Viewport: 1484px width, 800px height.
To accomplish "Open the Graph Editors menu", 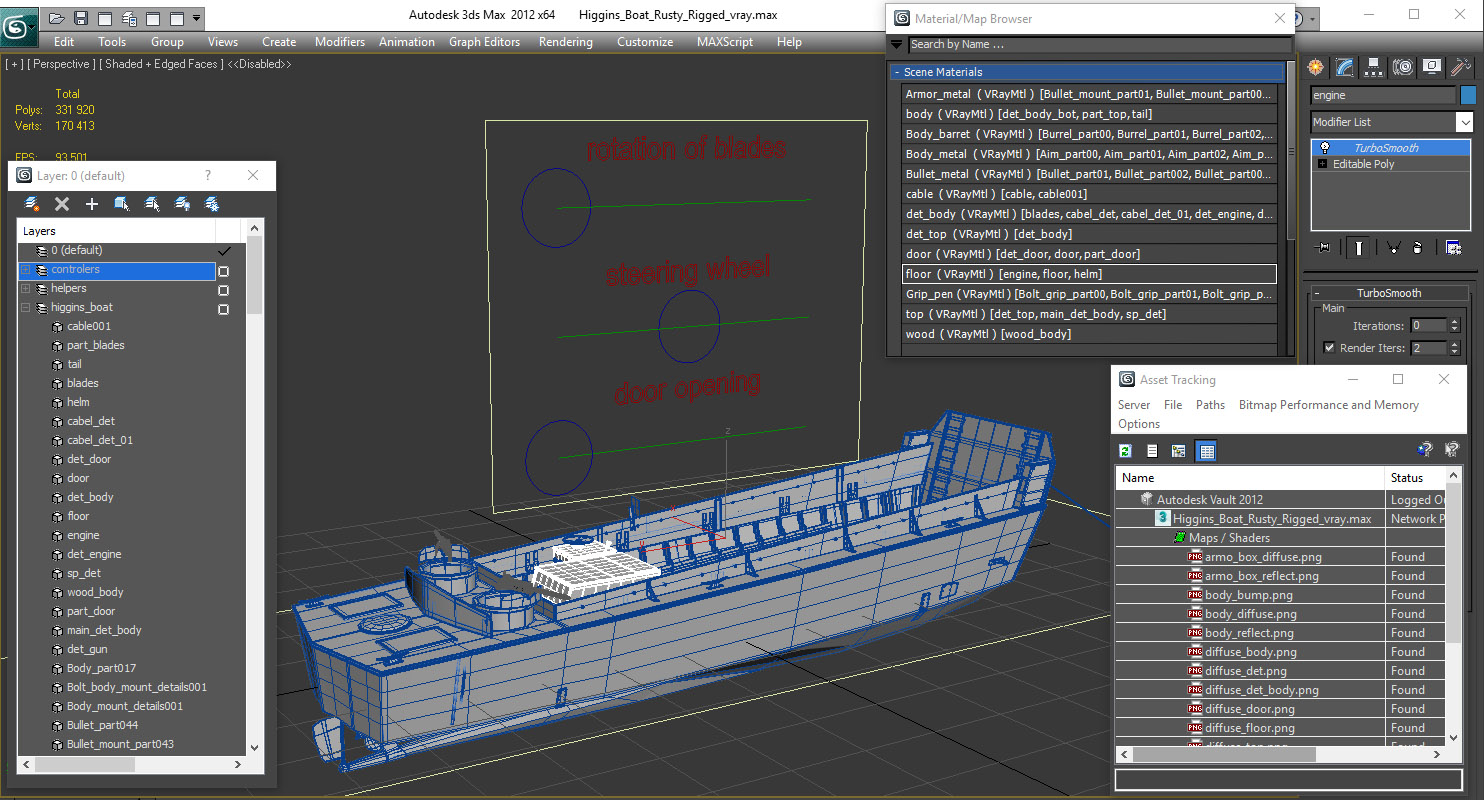I will click(484, 42).
